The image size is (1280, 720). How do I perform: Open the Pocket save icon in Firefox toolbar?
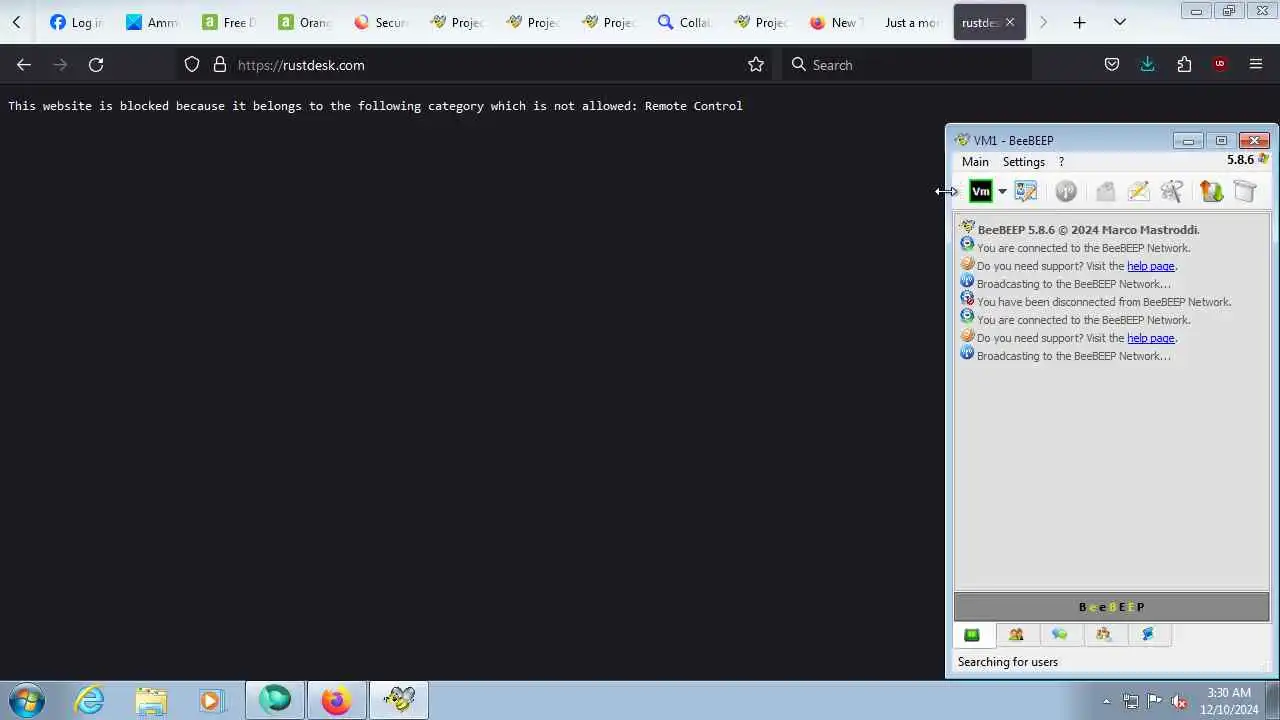point(1112,65)
